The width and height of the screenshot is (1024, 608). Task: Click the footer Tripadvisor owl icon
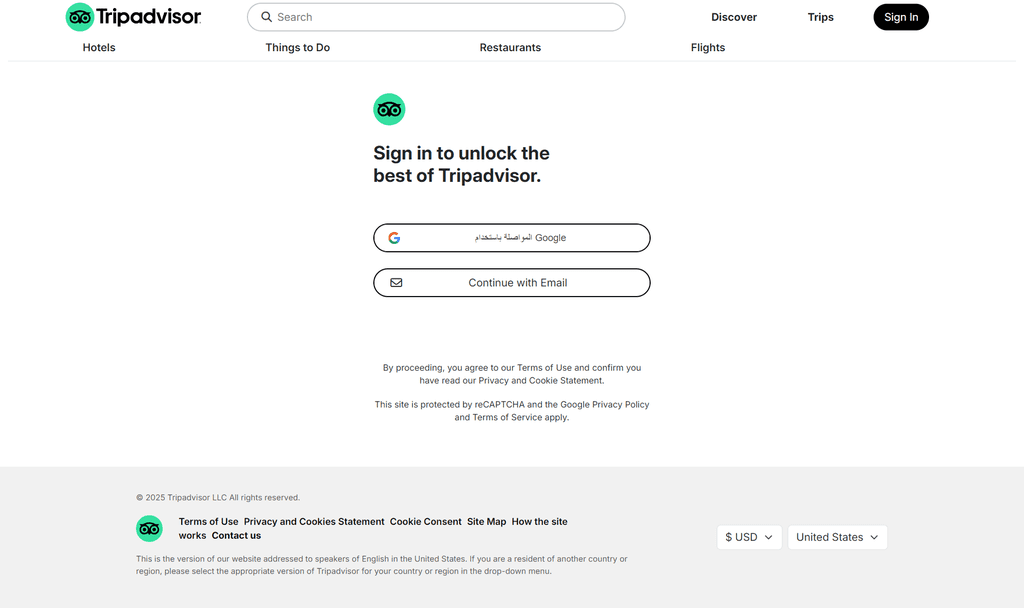(150, 528)
